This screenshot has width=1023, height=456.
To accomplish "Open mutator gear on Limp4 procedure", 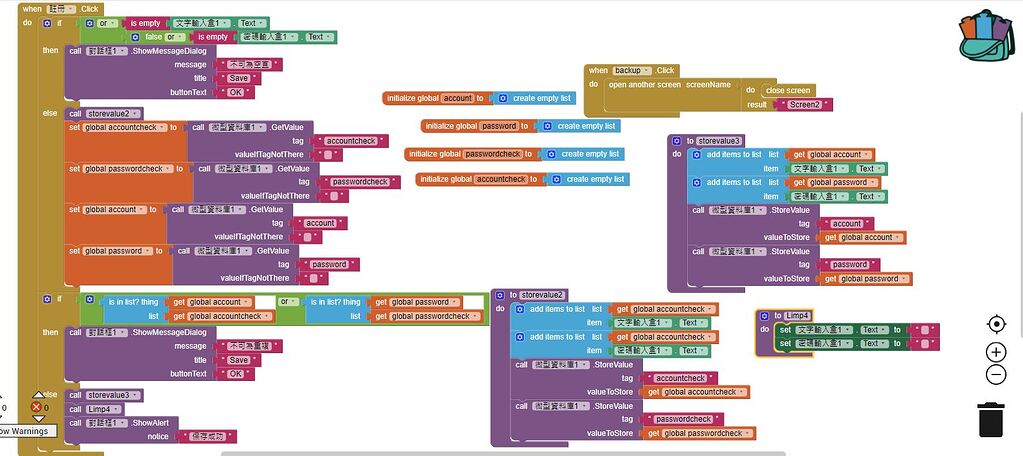I will point(765,316).
